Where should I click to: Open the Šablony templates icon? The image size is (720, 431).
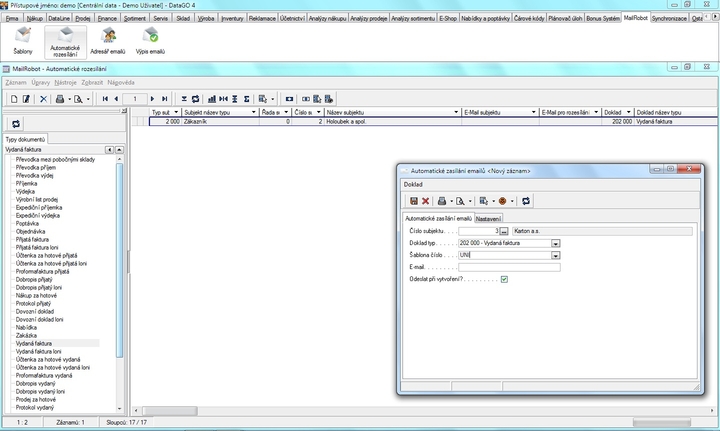23,41
